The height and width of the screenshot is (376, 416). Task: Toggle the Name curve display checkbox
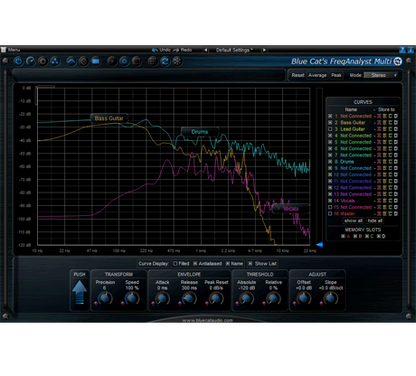coord(228,264)
